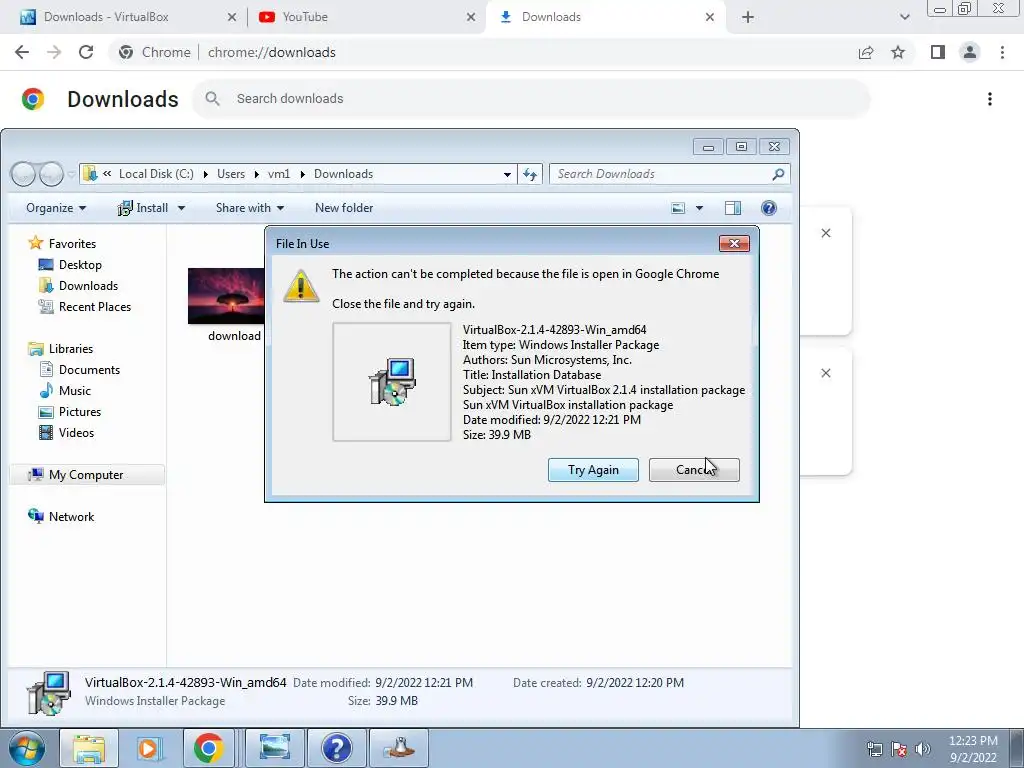The width and height of the screenshot is (1024, 768).
Task: Open the Share with menu
Action: (x=249, y=208)
